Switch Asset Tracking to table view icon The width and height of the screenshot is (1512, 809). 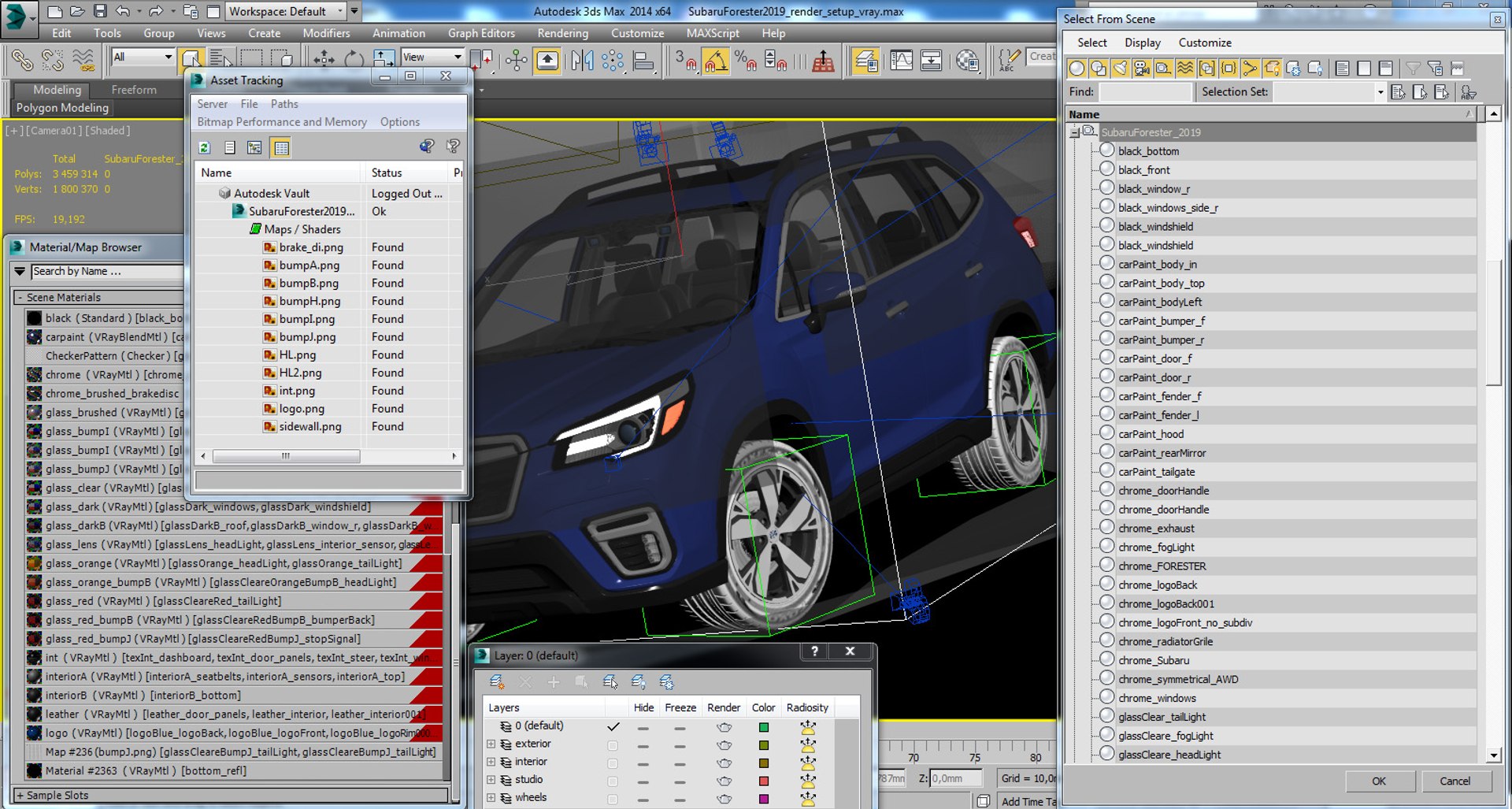(x=281, y=147)
